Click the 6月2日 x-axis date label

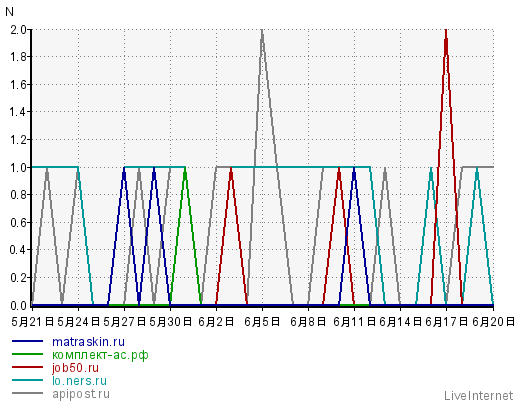pyautogui.click(x=216, y=322)
